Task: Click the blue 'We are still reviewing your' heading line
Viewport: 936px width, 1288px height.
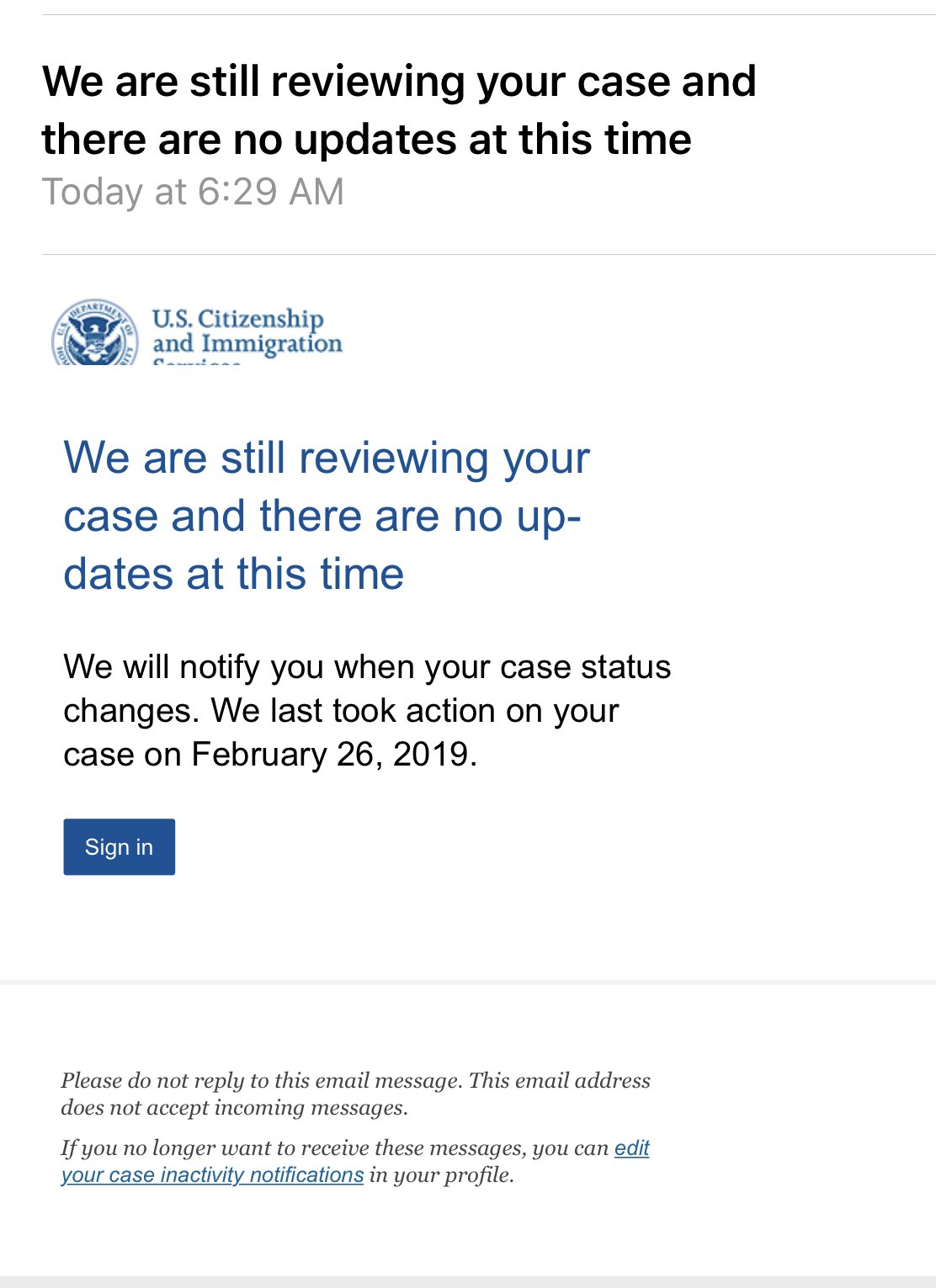Action: pyautogui.click(x=327, y=458)
